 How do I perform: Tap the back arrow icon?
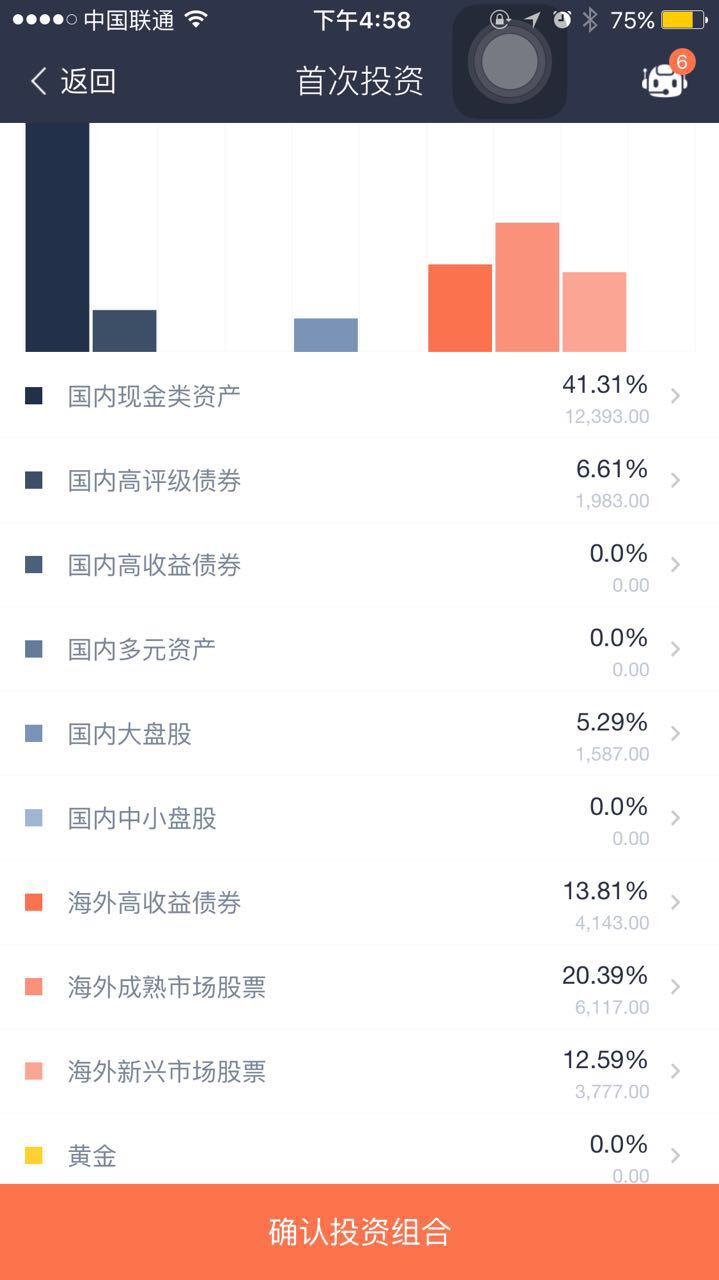click(x=39, y=81)
